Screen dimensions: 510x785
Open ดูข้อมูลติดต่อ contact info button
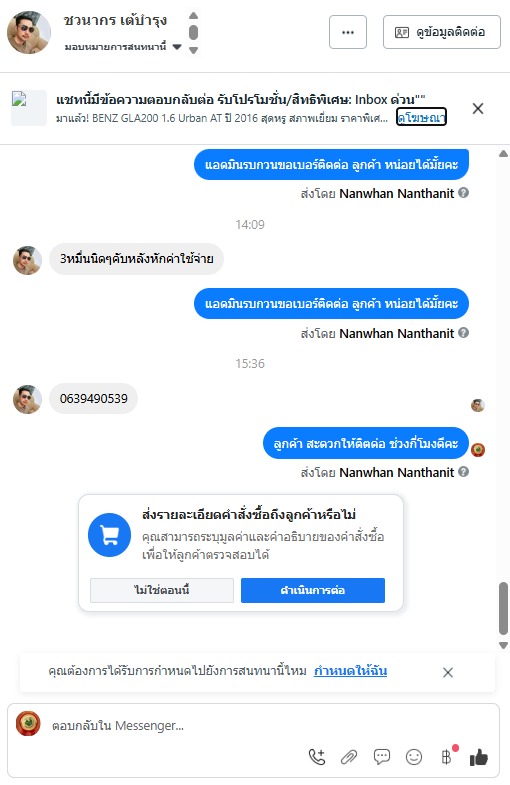point(441,32)
